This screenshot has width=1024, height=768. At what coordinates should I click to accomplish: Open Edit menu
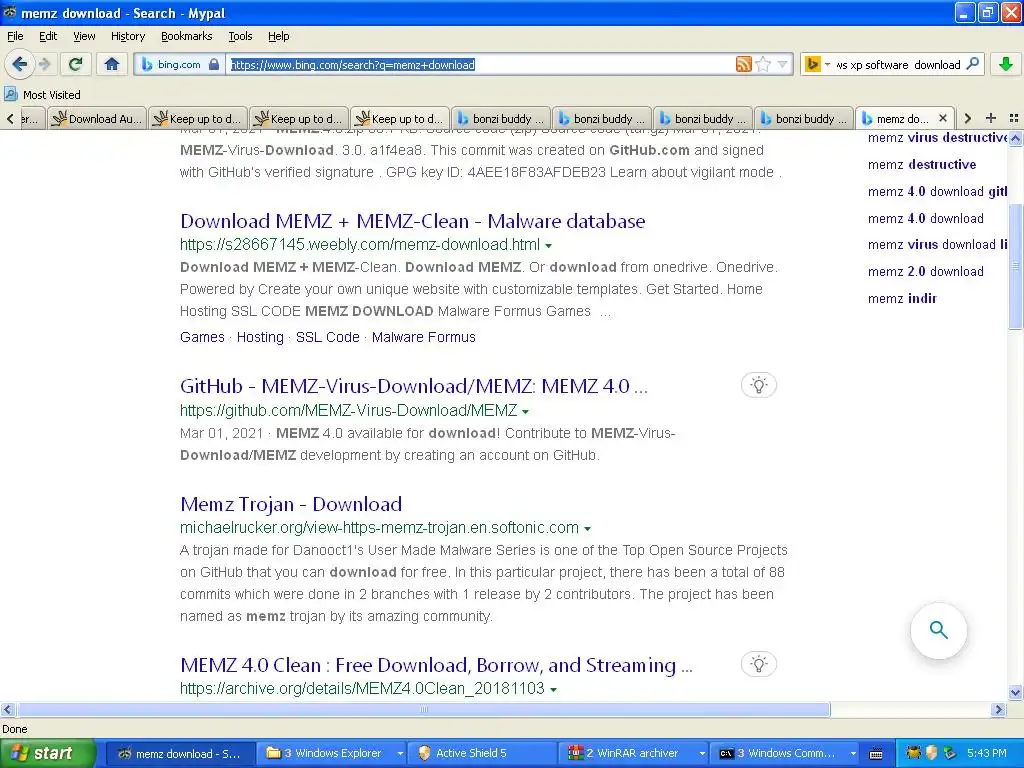pyautogui.click(x=48, y=36)
